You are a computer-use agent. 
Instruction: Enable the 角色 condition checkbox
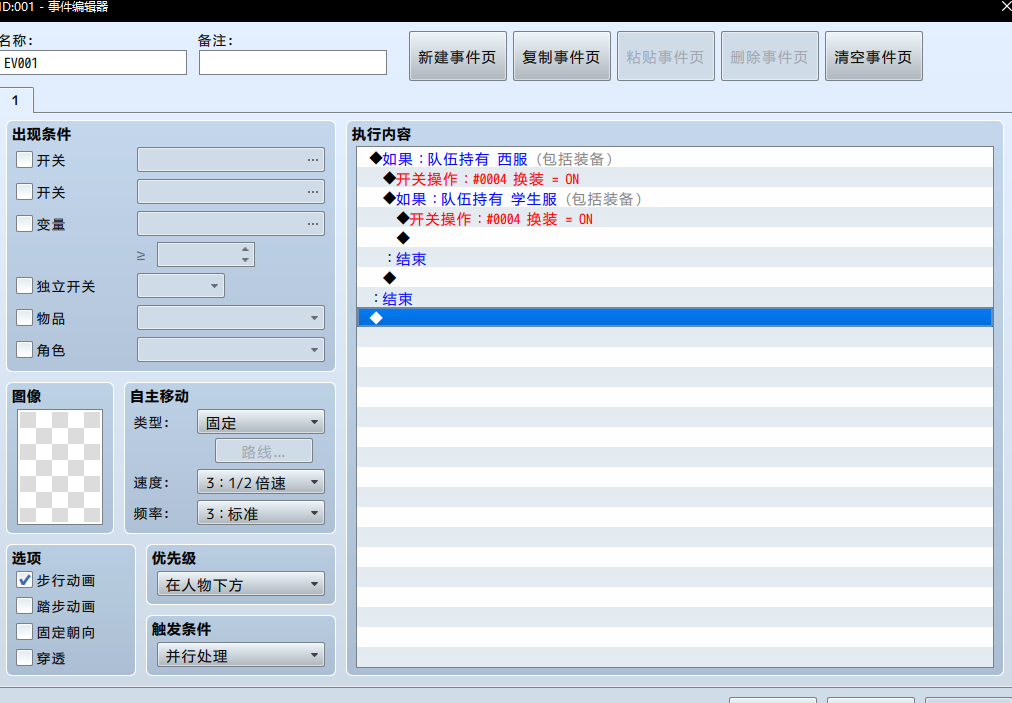pos(25,350)
